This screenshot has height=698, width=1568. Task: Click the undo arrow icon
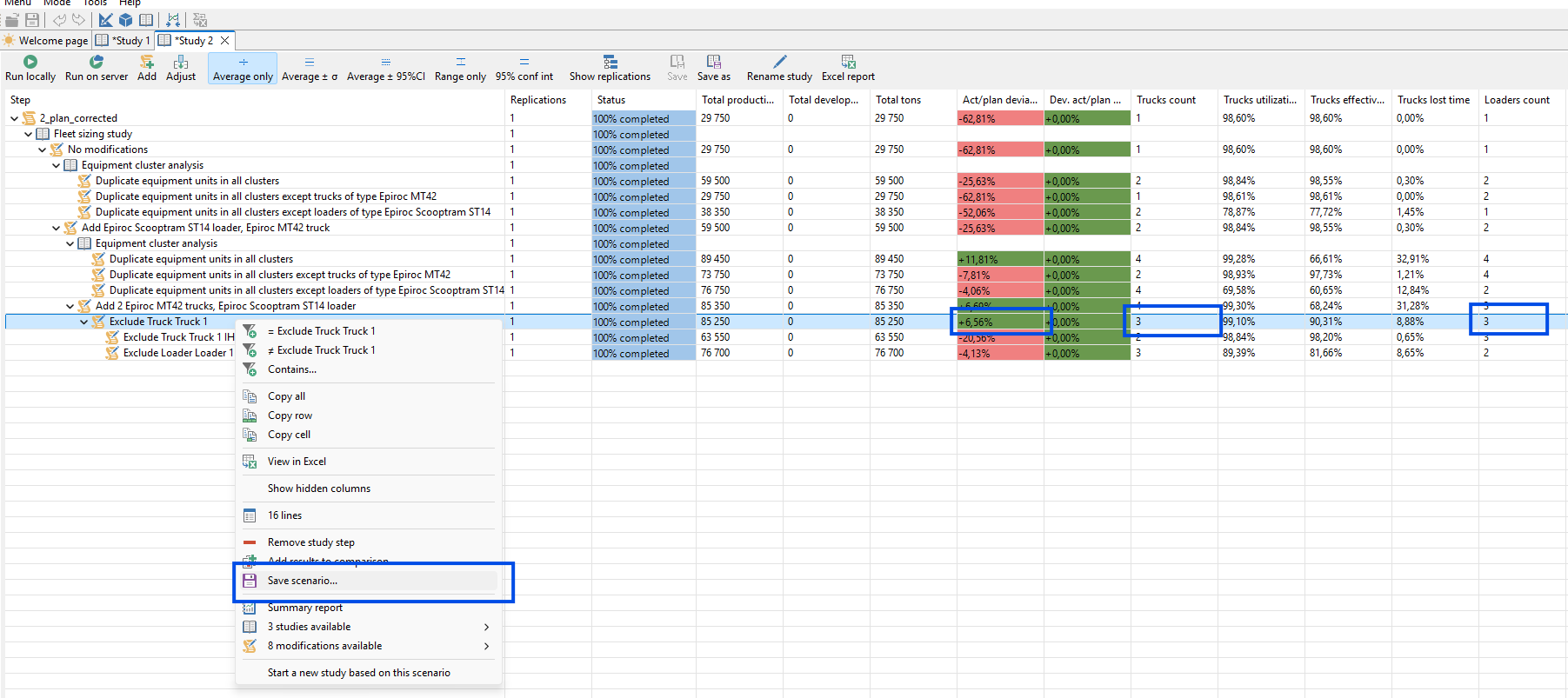59,19
